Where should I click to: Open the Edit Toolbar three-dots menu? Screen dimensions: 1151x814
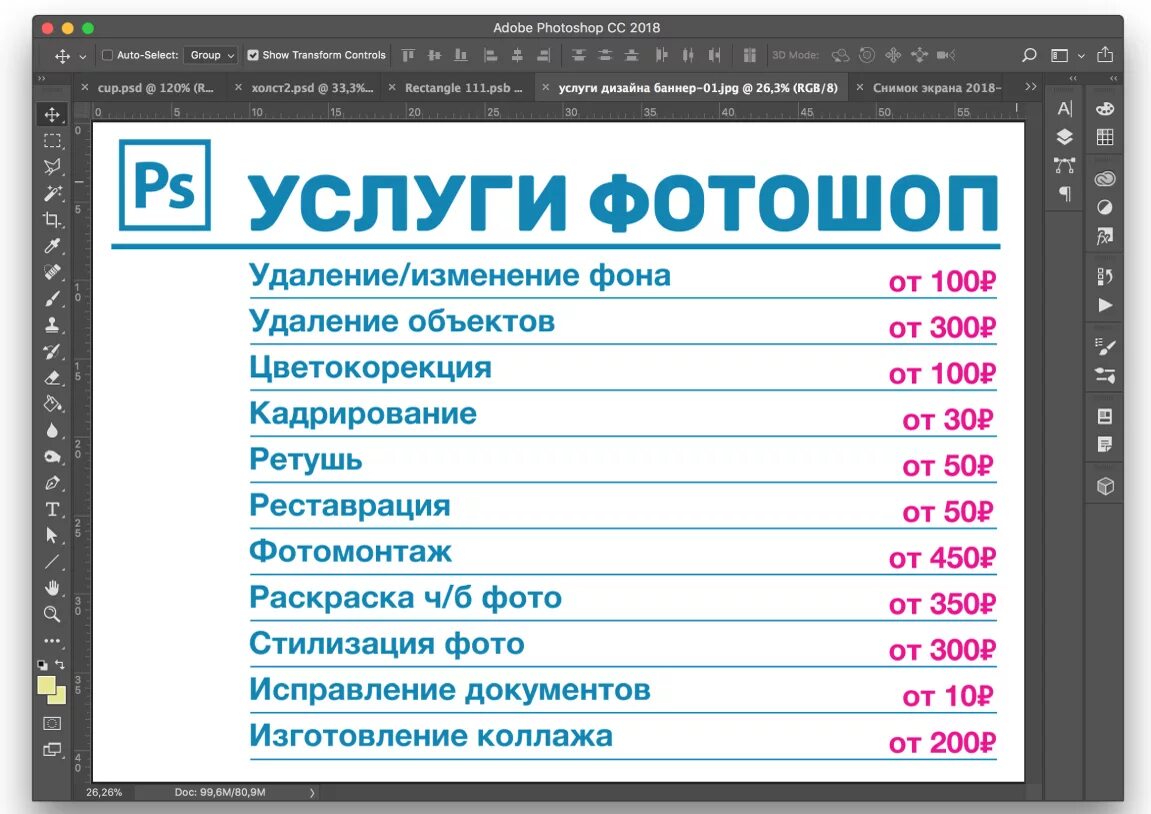(52, 641)
